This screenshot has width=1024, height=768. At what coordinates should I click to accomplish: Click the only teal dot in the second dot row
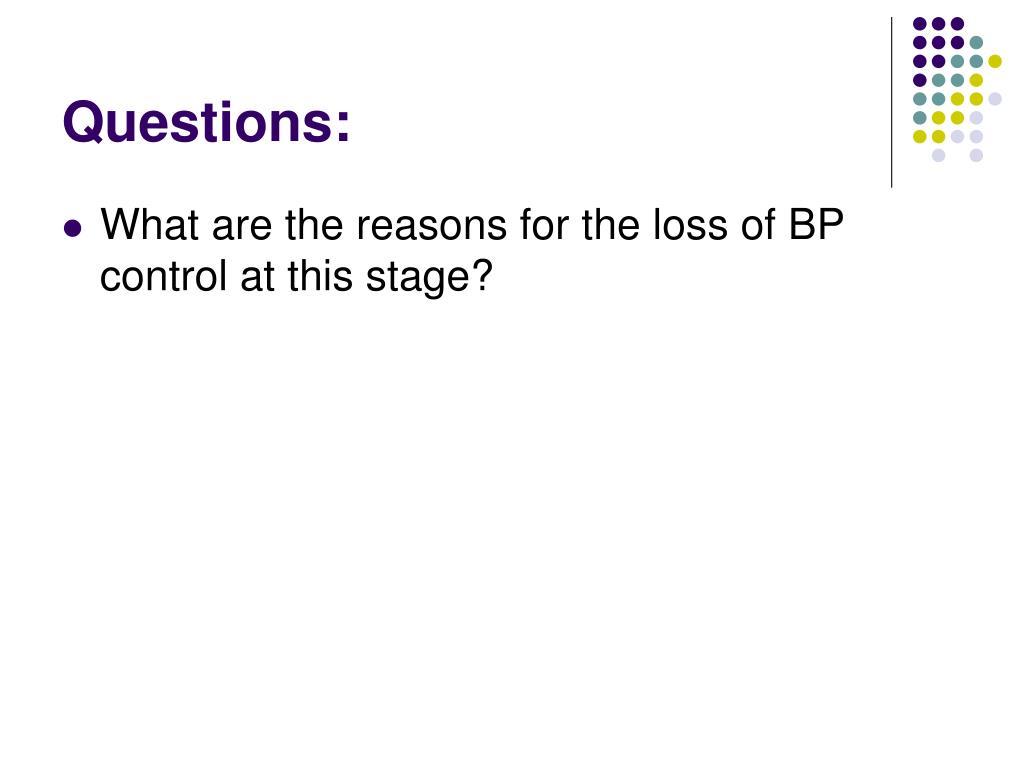click(976, 43)
